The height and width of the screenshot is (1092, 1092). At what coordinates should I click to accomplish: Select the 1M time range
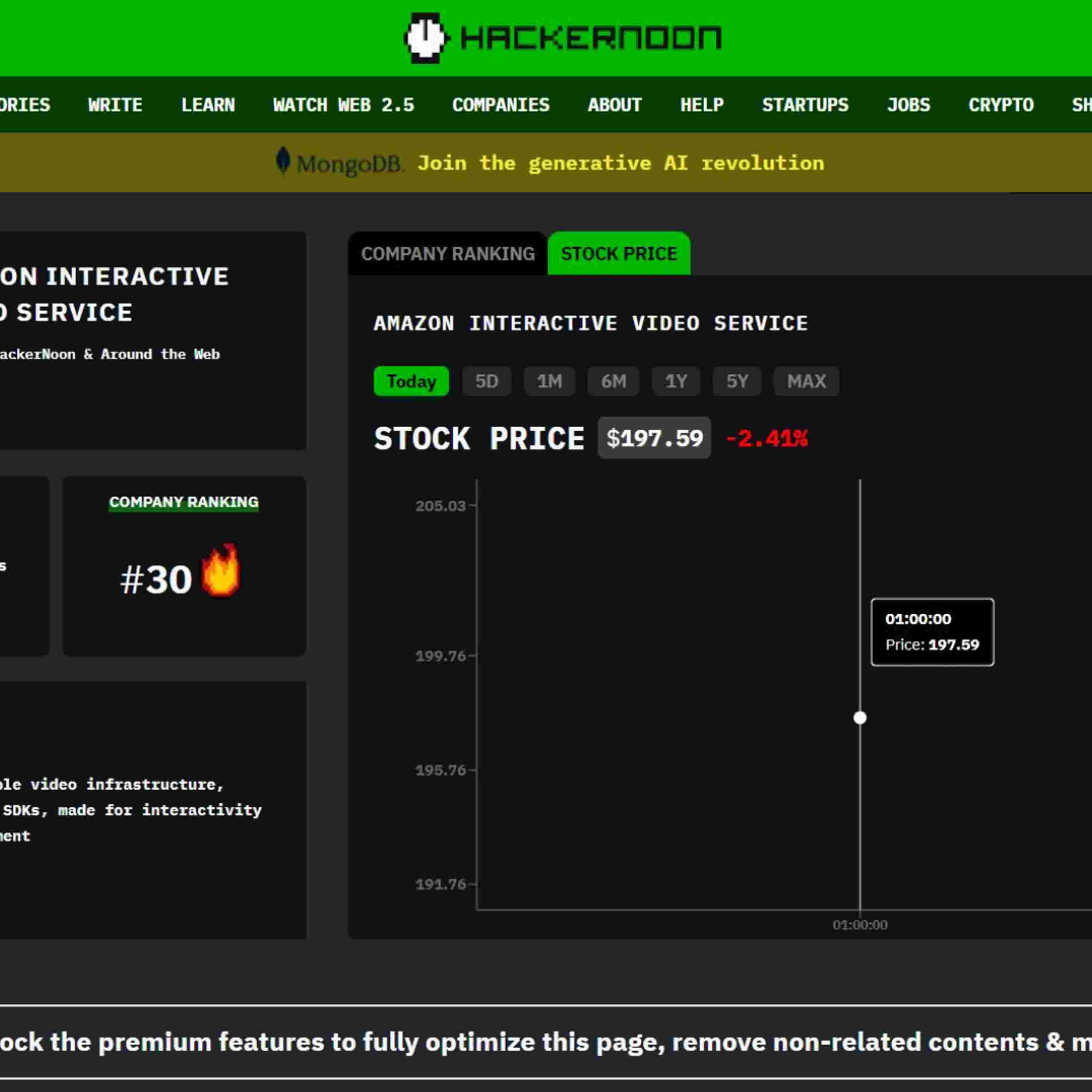[x=549, y=381]
